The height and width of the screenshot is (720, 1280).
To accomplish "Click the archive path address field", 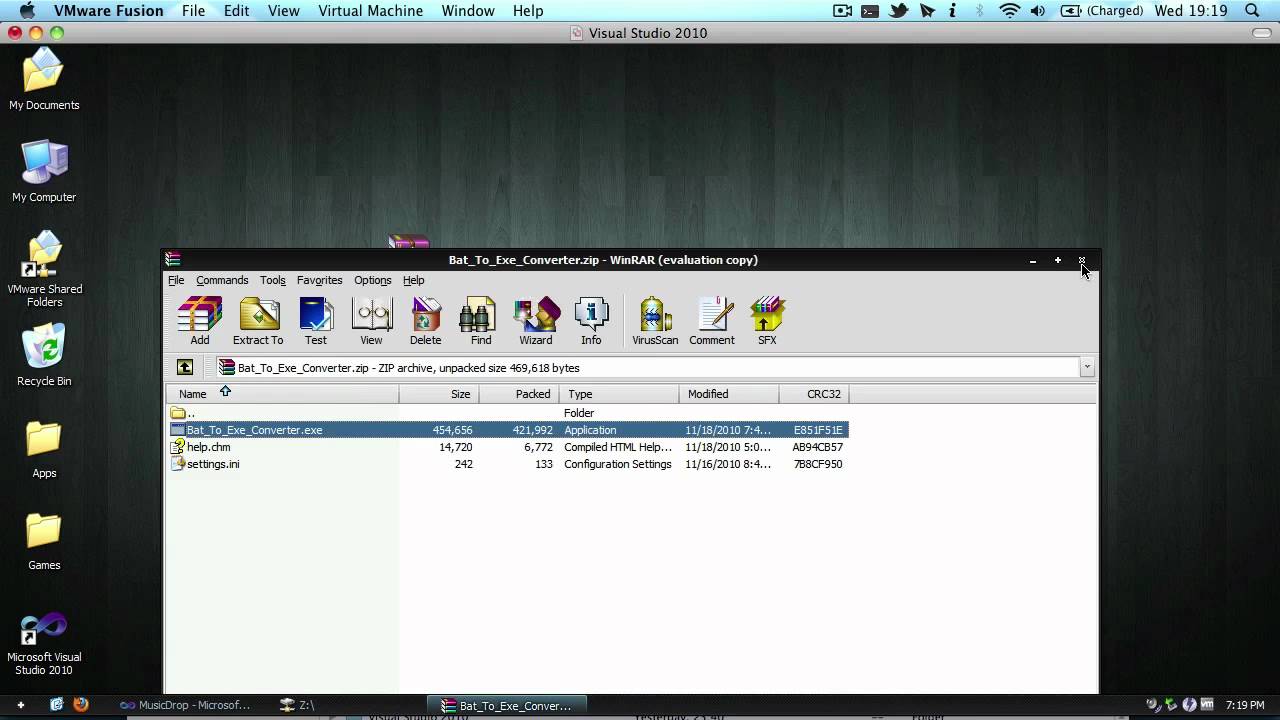I will coord(647,368).
